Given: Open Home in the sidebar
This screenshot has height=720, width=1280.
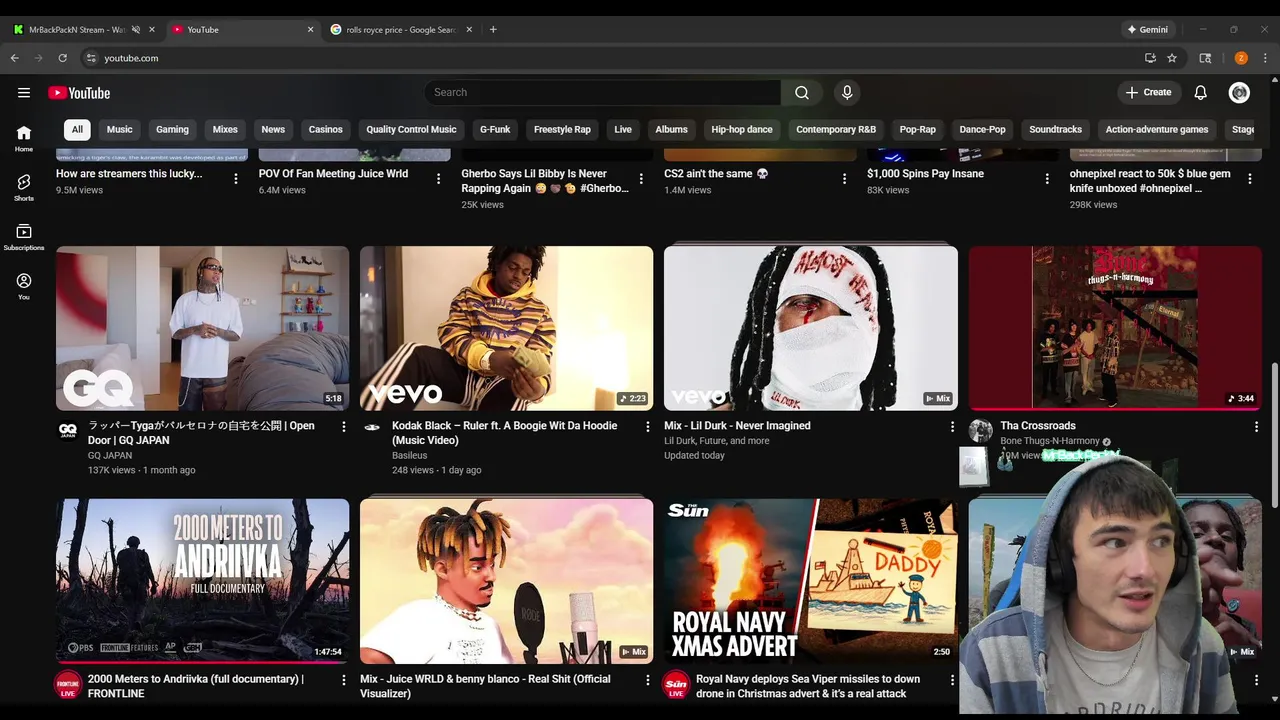Looking at the screenshot, I should (24, 138).
